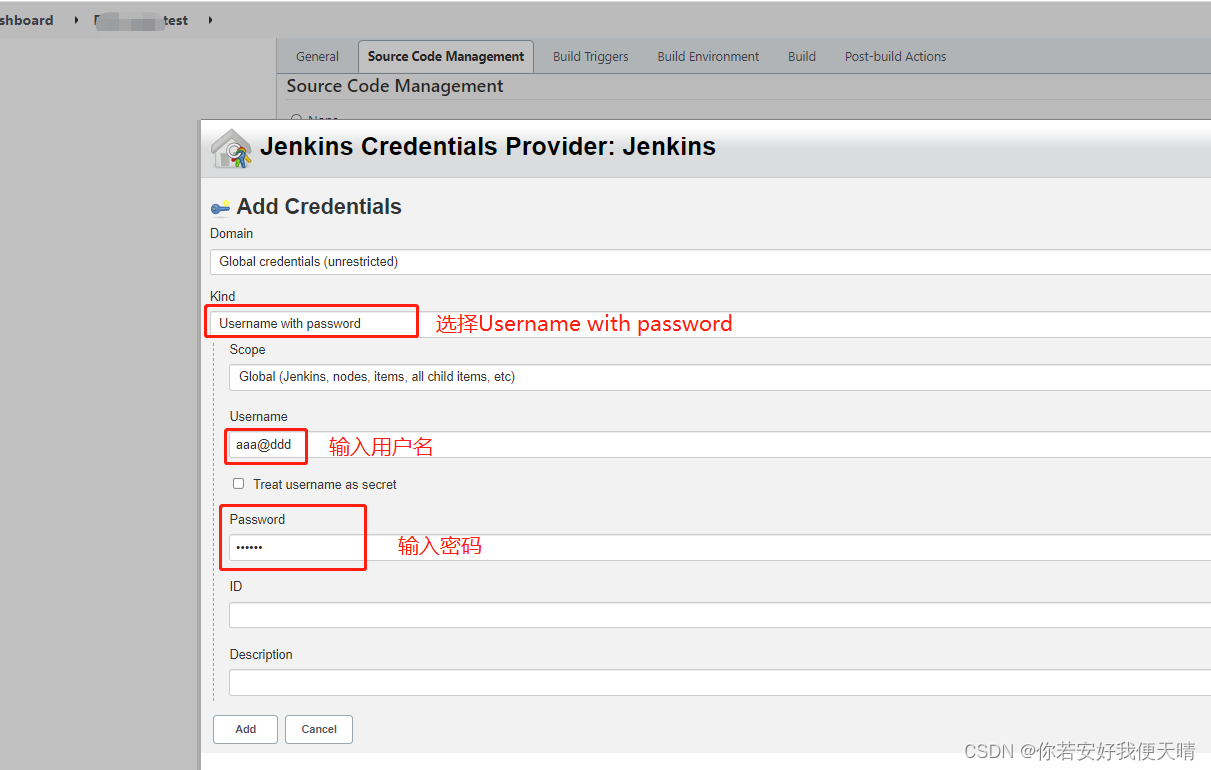This screenshot has height=770, width=1211.
Task: Open the Kind dropdown
Action: [x=710, y=324]
